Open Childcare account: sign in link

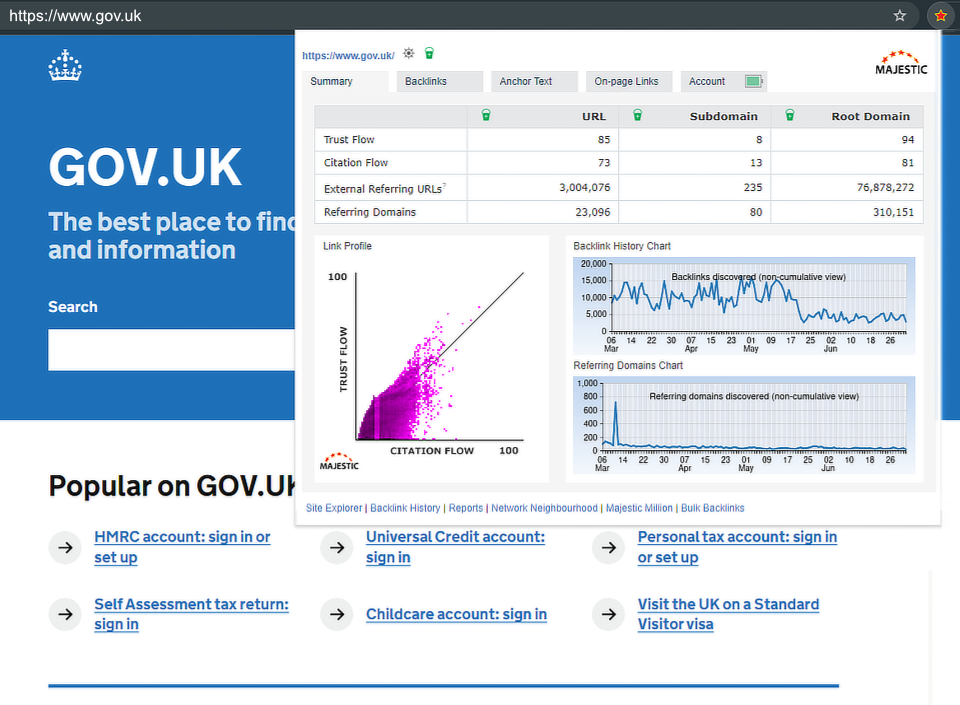pos(456,614)
